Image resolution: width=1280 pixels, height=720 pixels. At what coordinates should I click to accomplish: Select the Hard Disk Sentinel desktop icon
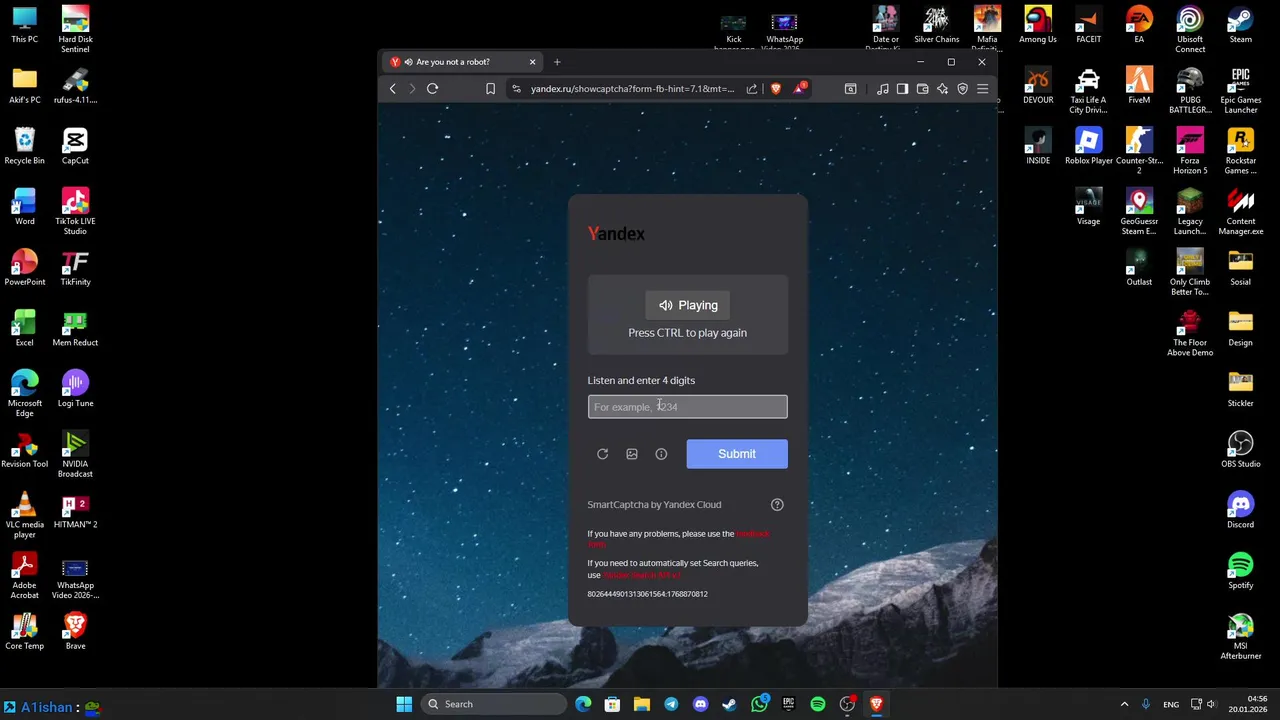click(x=75, y=29)
